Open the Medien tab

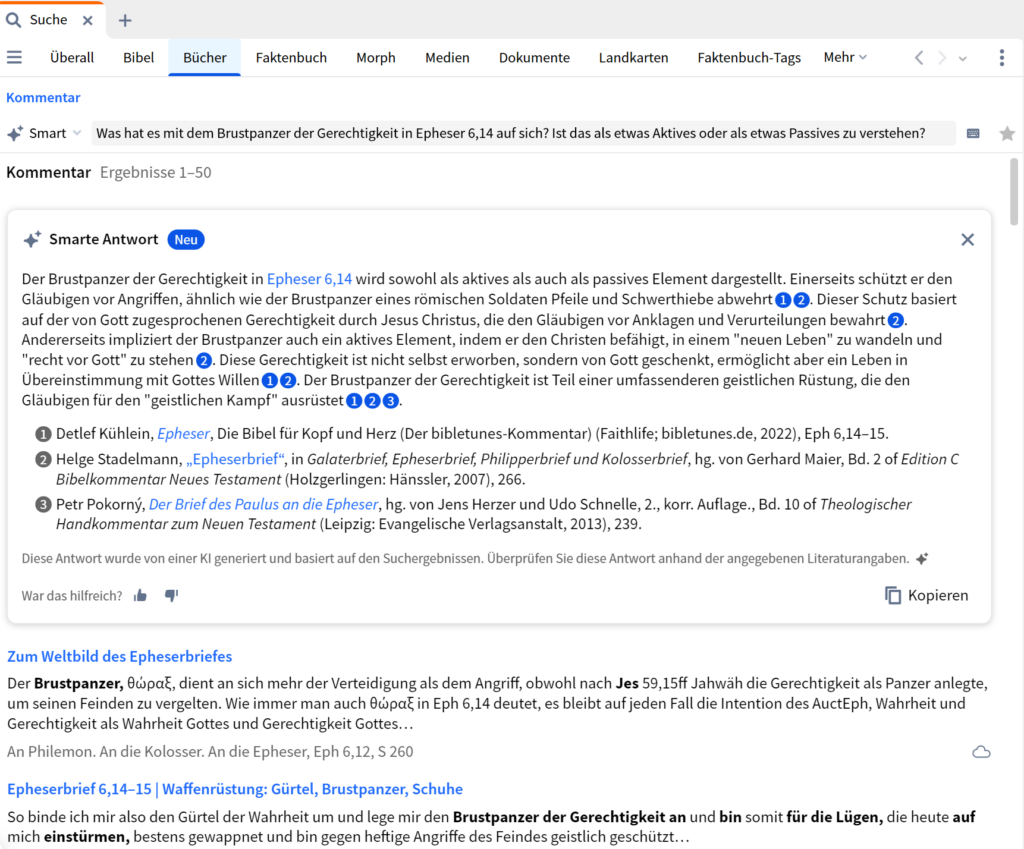[447, 57]
